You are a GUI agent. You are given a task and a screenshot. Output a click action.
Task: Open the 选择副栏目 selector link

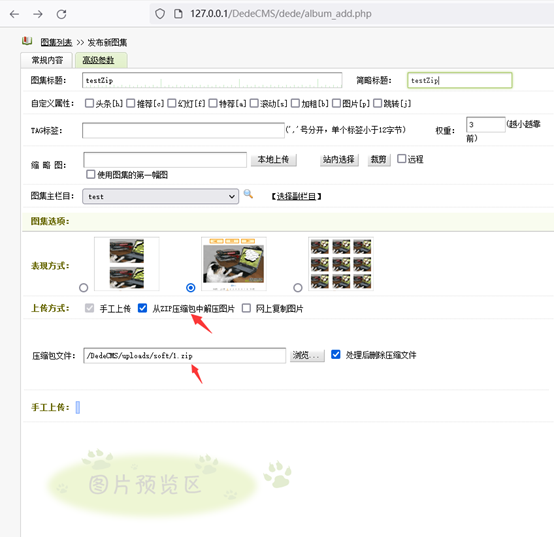(296, 196)
